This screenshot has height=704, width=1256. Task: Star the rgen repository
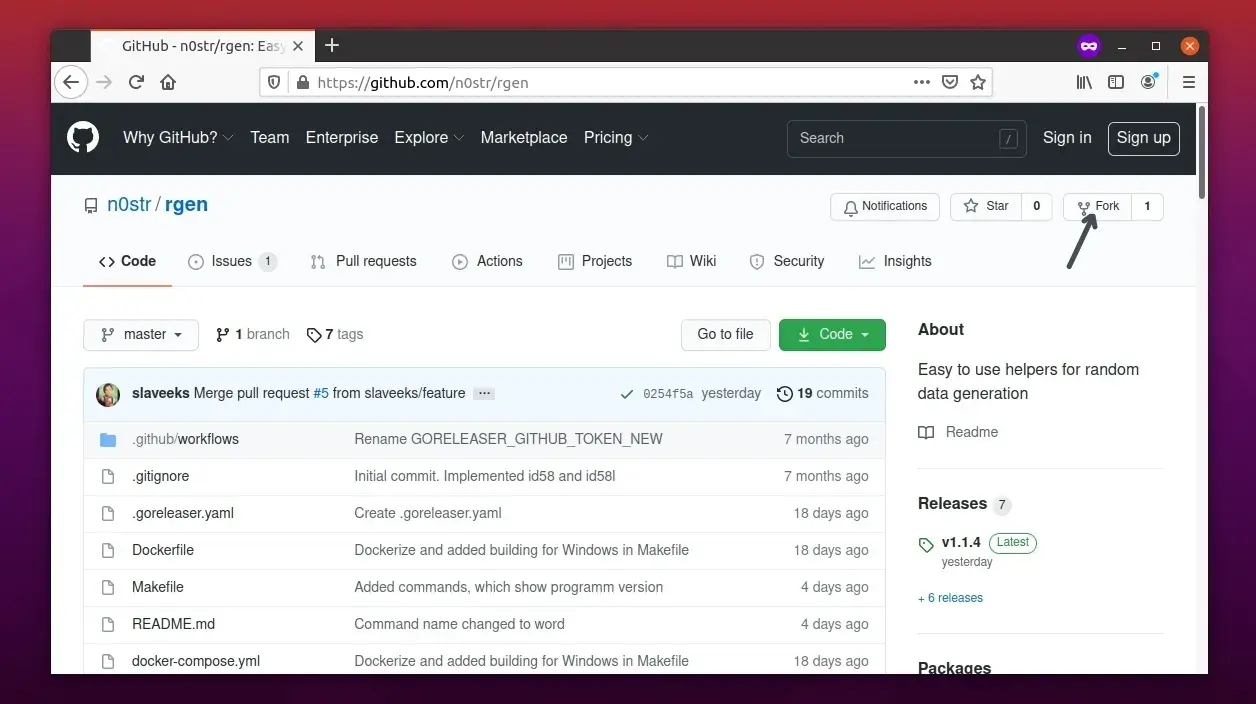click(x=986, y=206)
